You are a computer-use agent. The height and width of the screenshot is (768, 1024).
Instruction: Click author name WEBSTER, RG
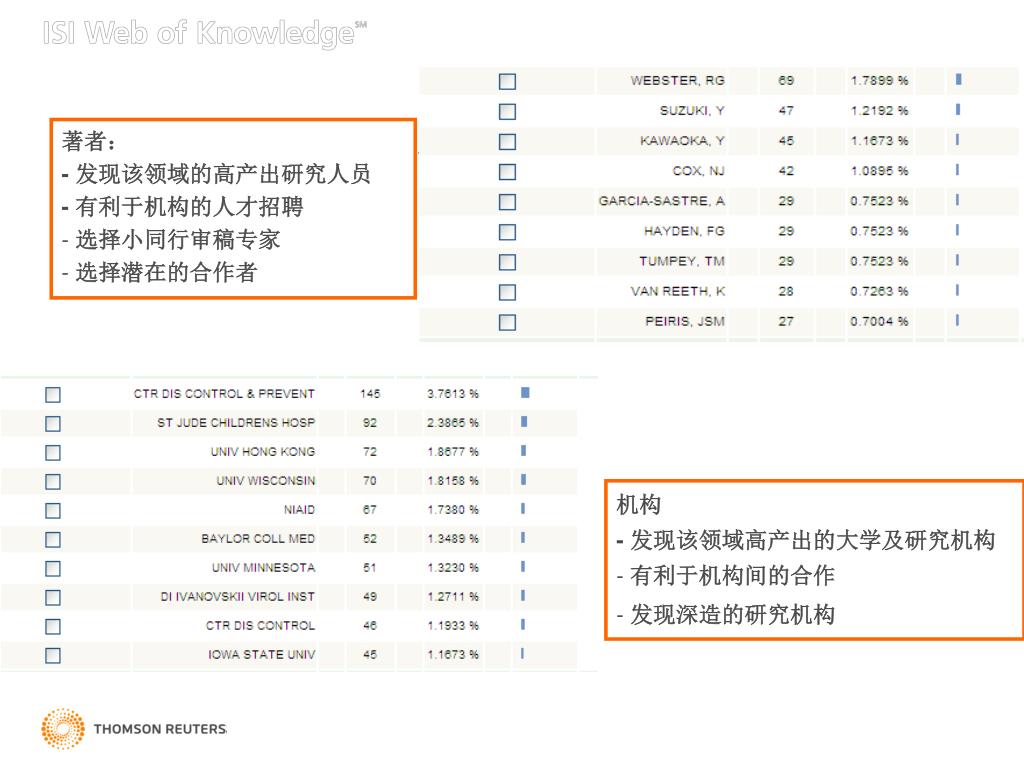(677, 80)
